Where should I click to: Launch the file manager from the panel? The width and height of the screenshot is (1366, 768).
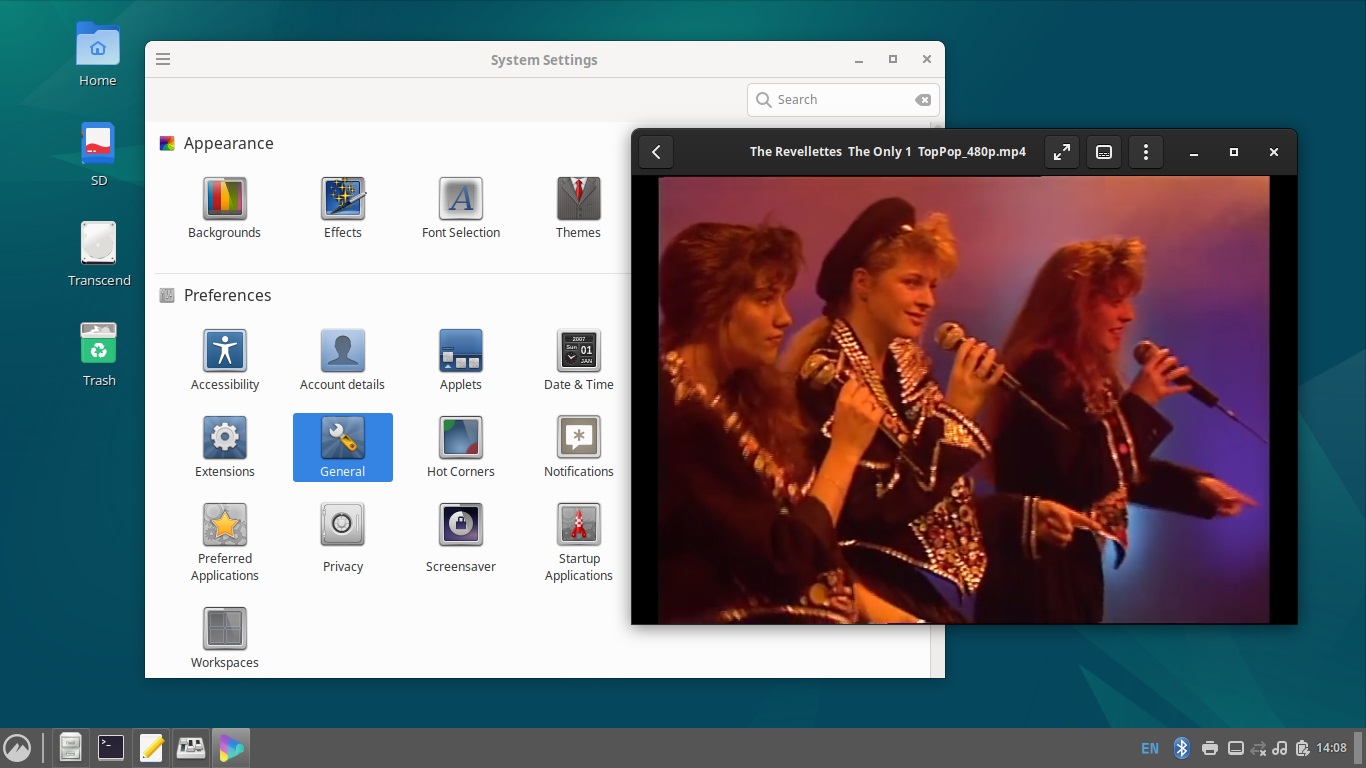click(x=70, y=748)
